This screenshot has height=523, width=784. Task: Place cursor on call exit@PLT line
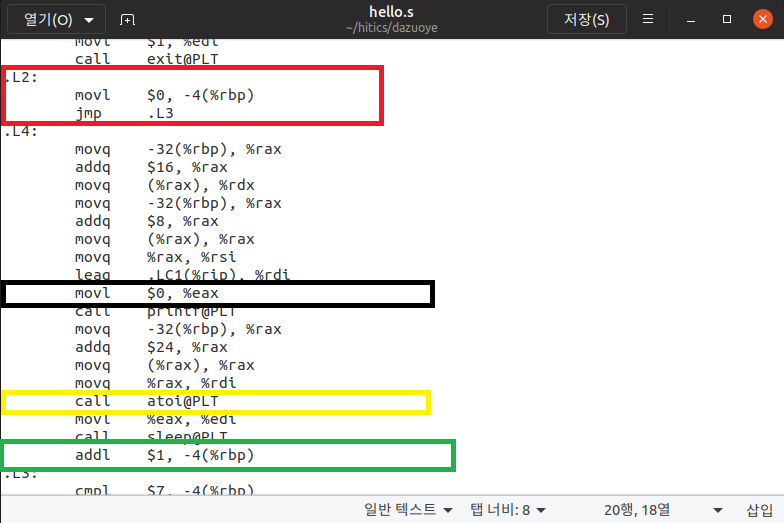point(146,59)
